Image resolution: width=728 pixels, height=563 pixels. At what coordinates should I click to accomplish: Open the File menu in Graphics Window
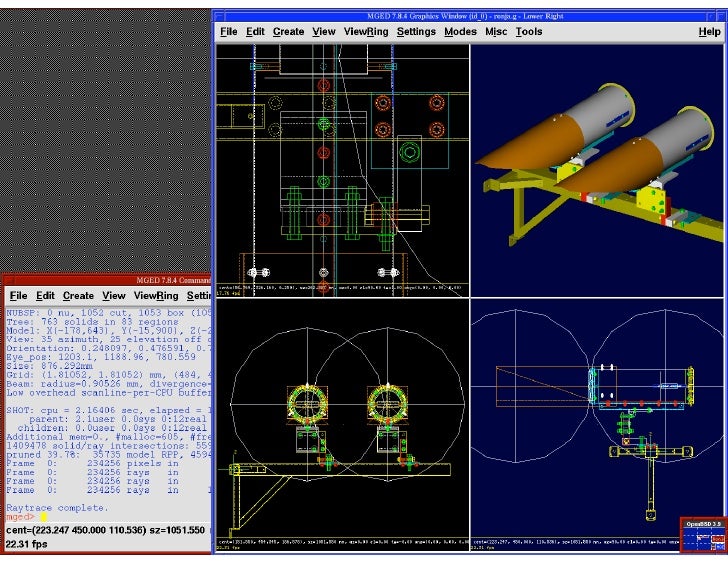pyautogui.click(x=229, y=32)
